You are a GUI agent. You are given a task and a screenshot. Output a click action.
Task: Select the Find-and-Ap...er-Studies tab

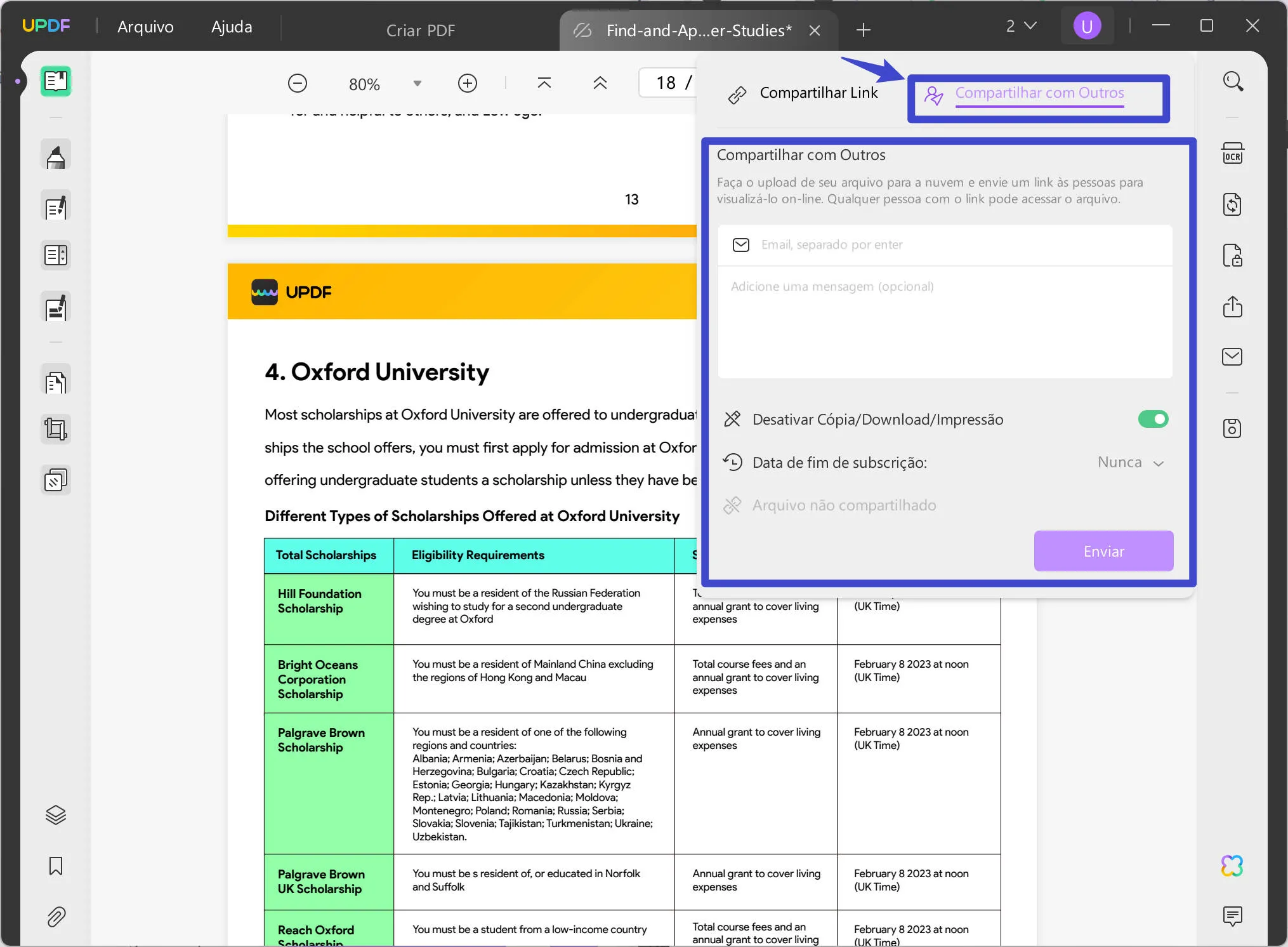(x=699, y=30)
